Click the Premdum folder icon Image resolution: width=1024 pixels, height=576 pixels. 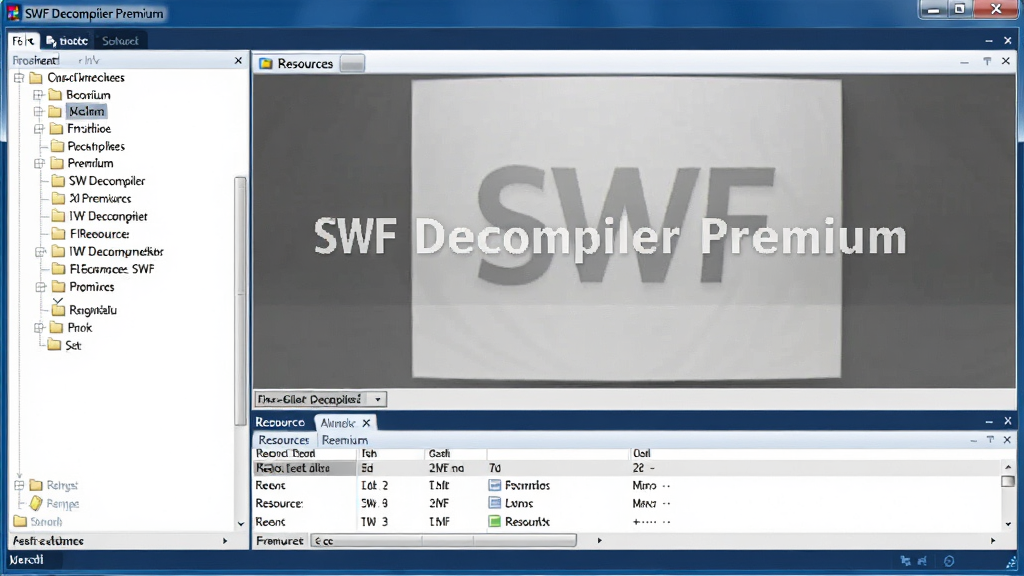point(57,163)
